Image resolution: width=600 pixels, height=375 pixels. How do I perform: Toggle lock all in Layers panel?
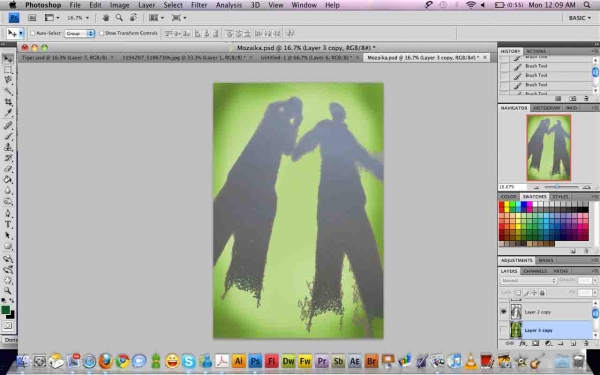[542, 293]
